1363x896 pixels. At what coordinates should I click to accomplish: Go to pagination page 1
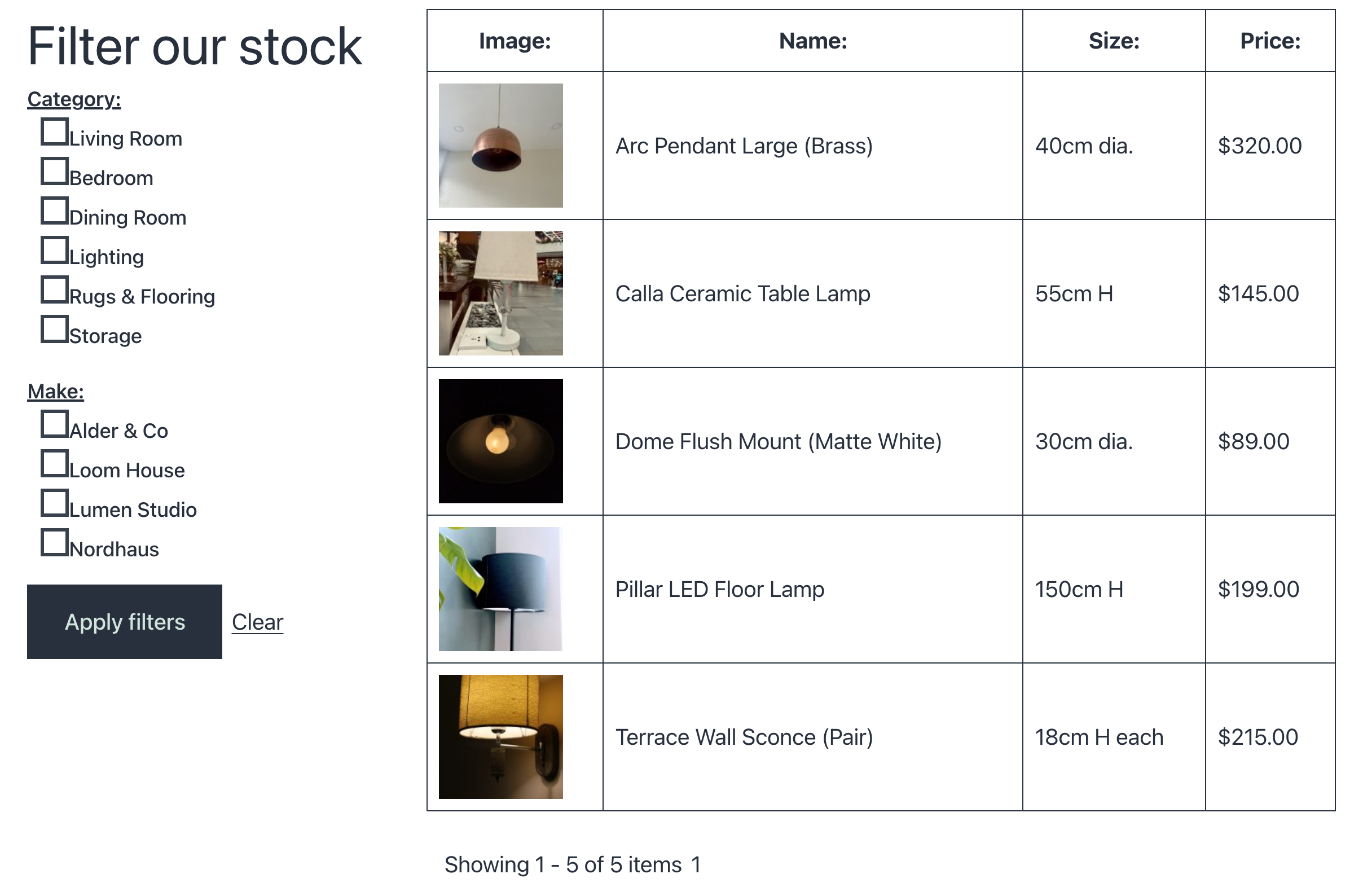point(696,865)
